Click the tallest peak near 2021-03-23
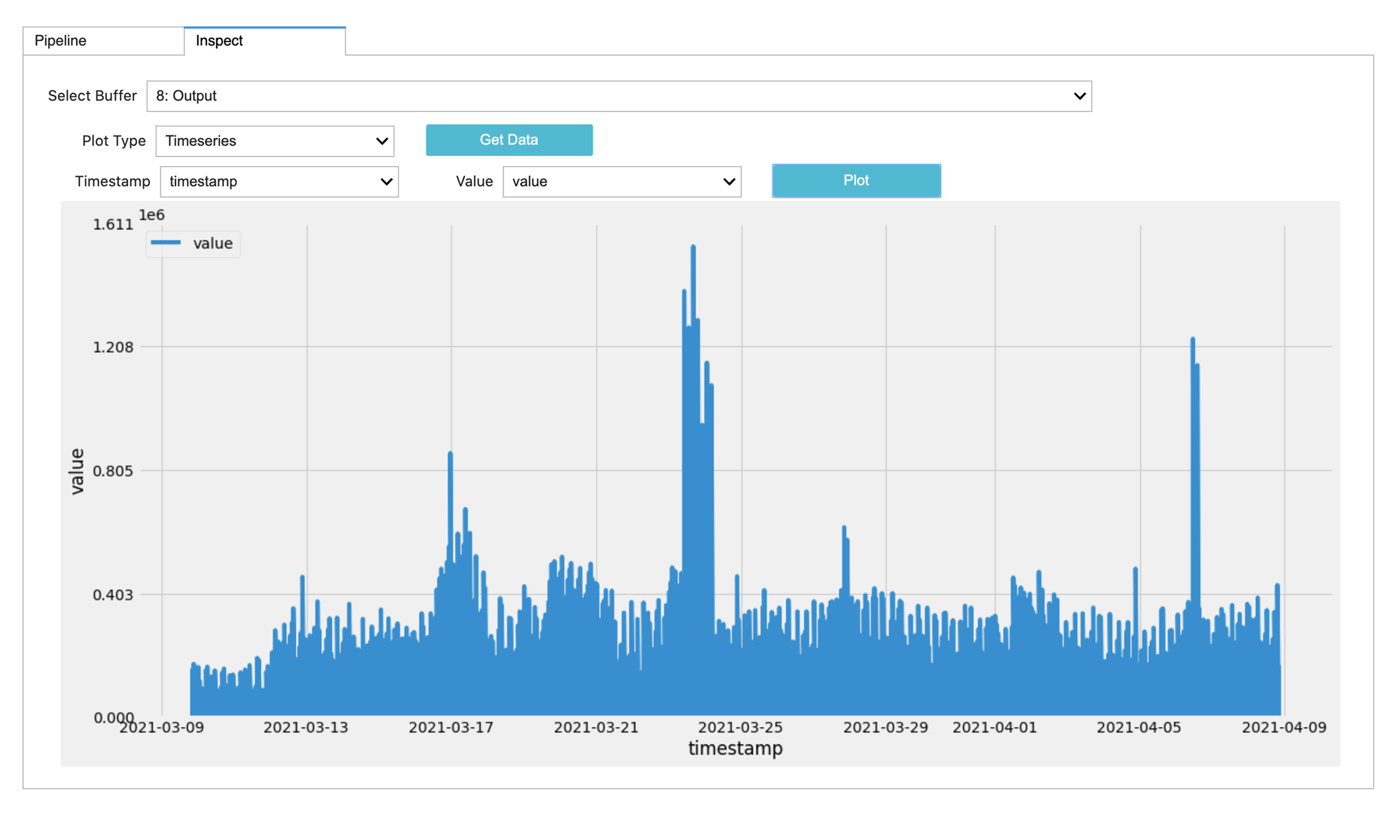The height and width of the screenshot is (820, 1400). tap(693, 249)
